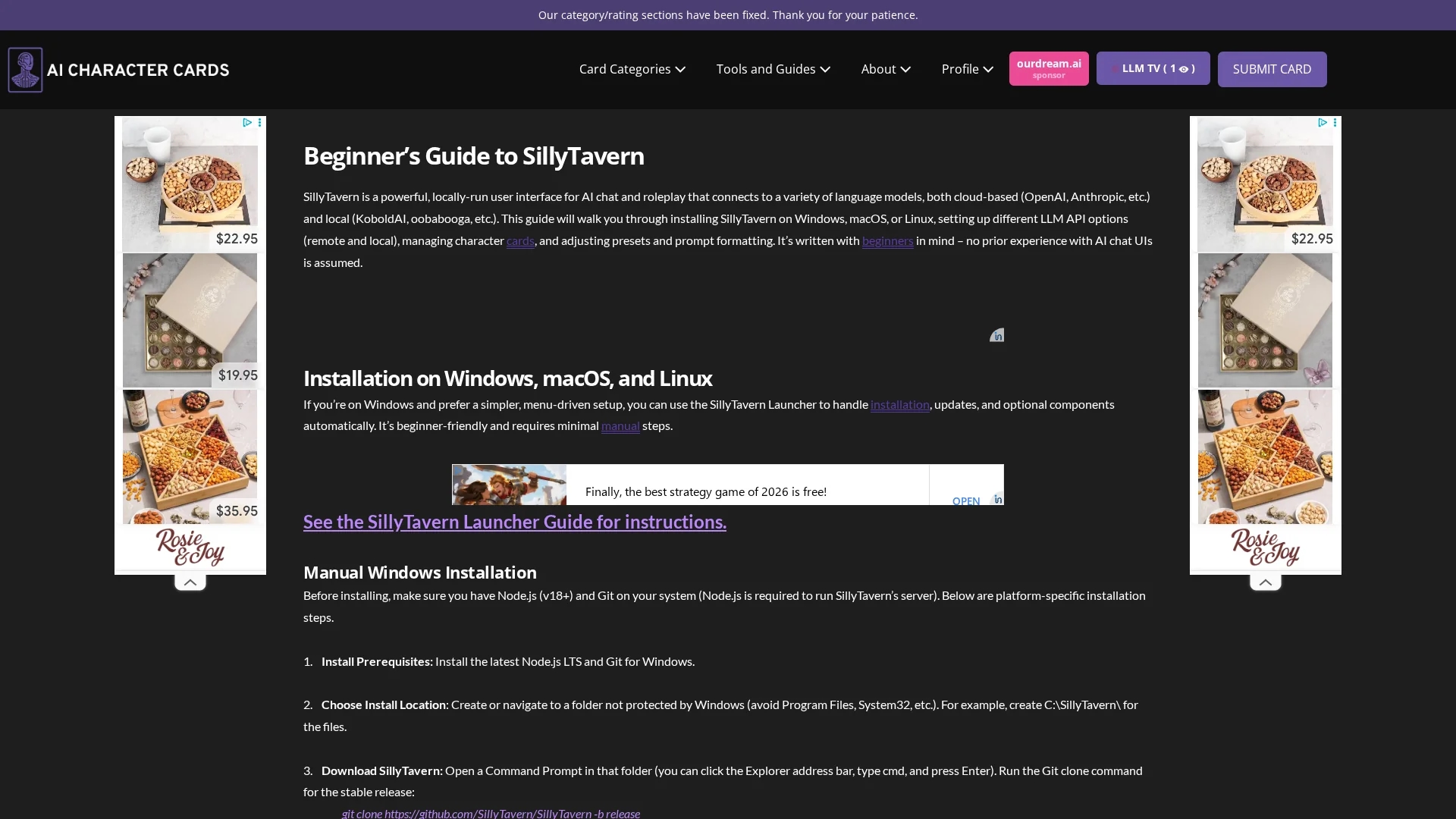Click the AI CHARACTER CARDS site title

click(x=138, y=70)
